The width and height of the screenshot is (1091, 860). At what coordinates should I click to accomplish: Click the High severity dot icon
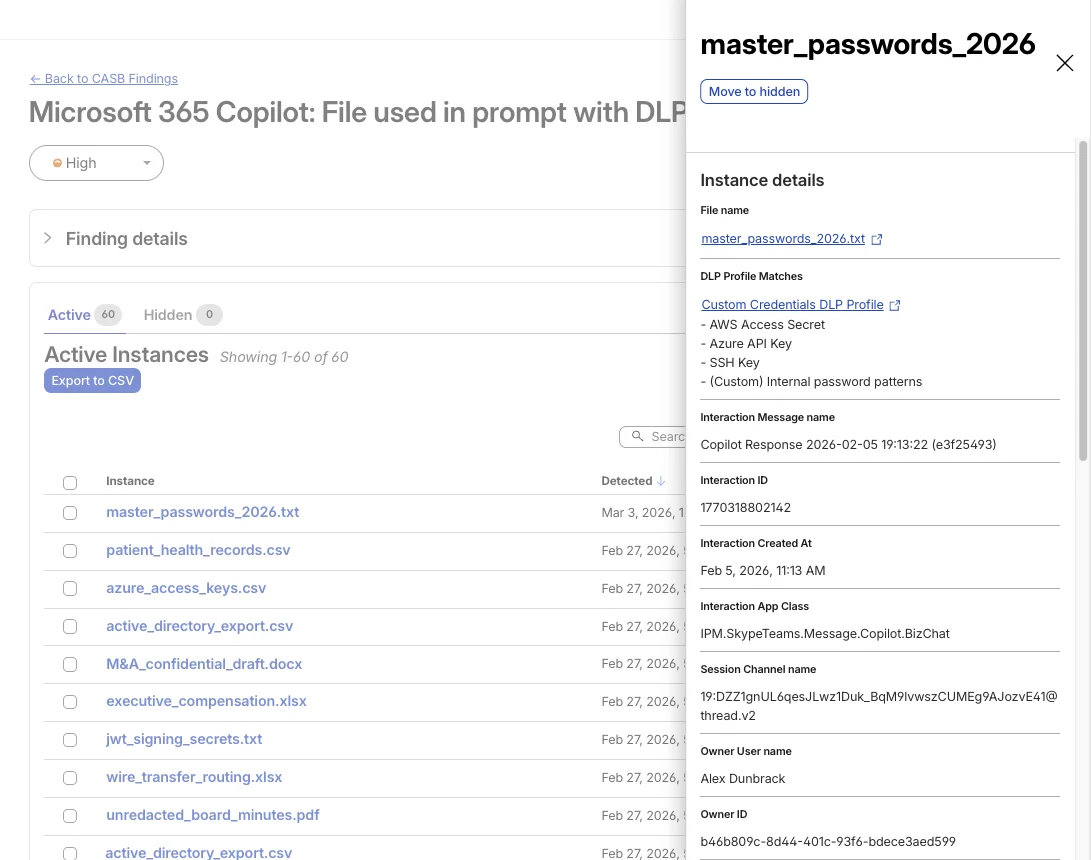tap(58, 162)
